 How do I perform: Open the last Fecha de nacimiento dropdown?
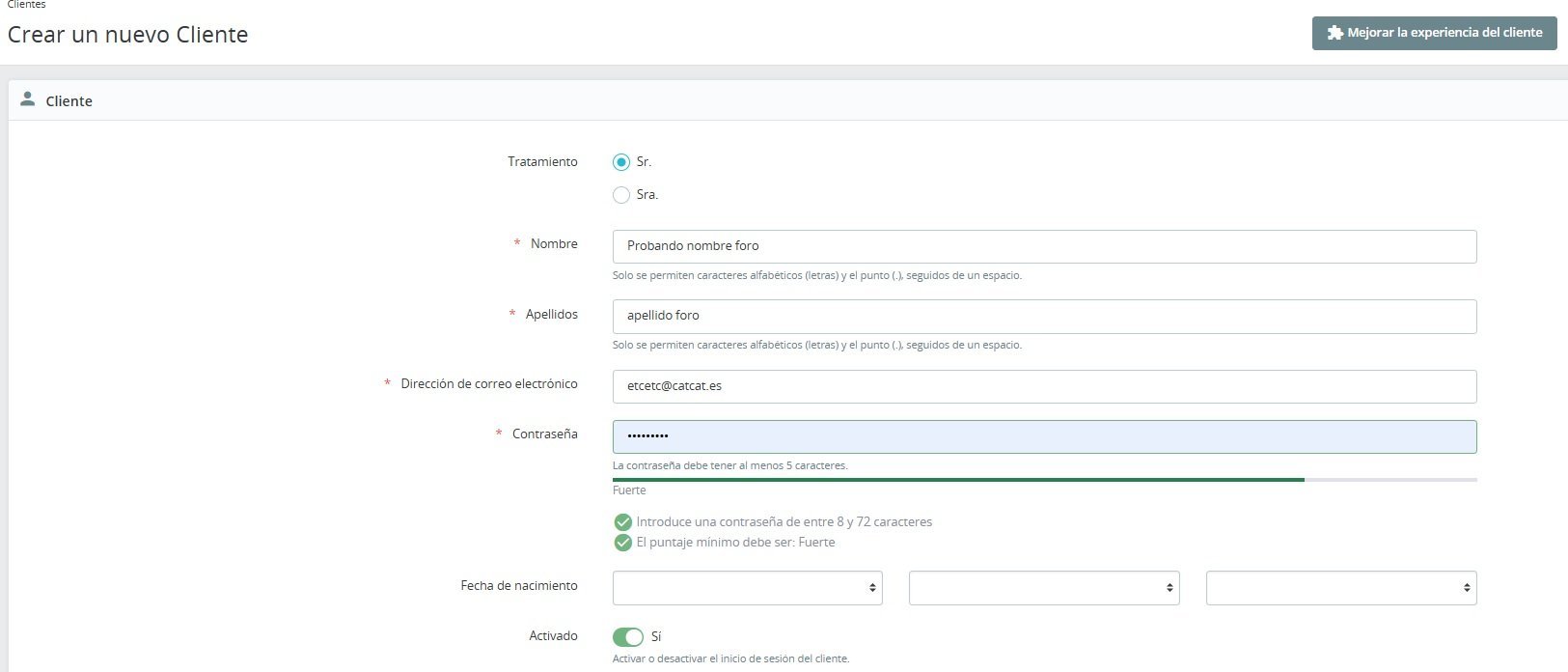(1341, 588)
